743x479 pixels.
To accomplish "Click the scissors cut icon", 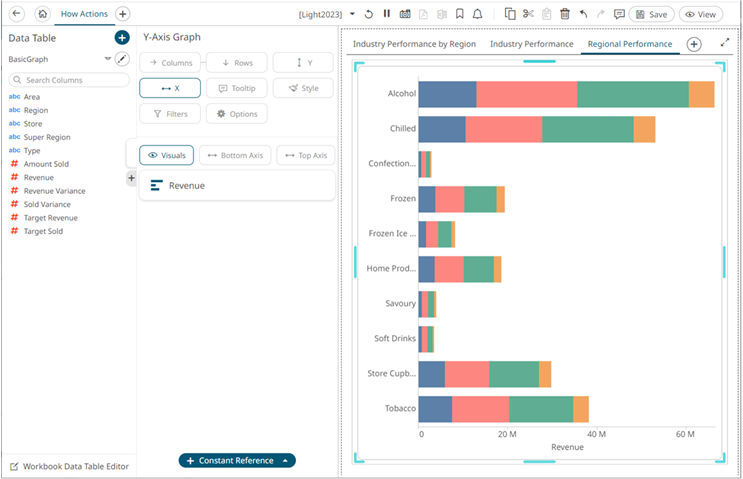I will [x=528, y=14].
